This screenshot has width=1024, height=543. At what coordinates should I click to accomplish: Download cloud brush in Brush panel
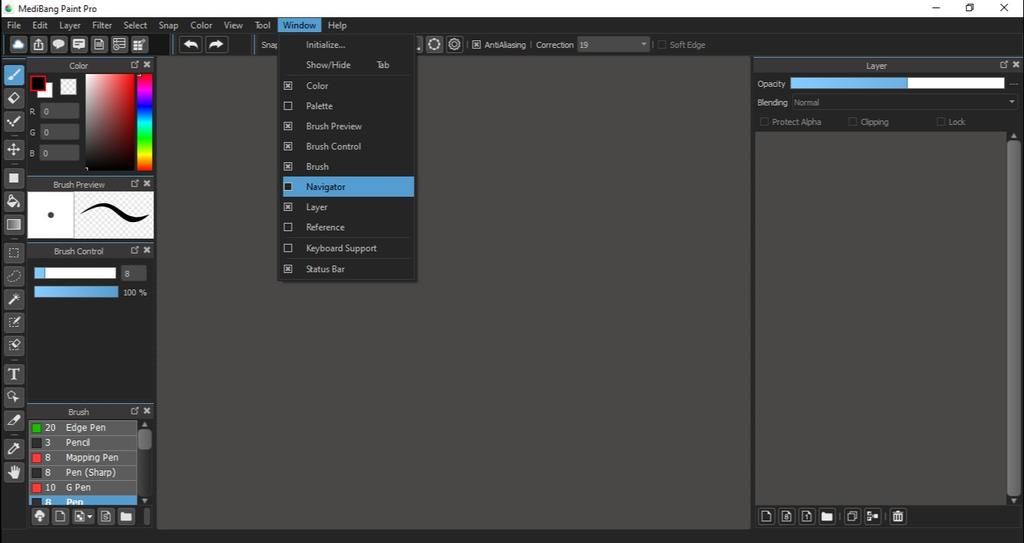(x=40, y=516)
